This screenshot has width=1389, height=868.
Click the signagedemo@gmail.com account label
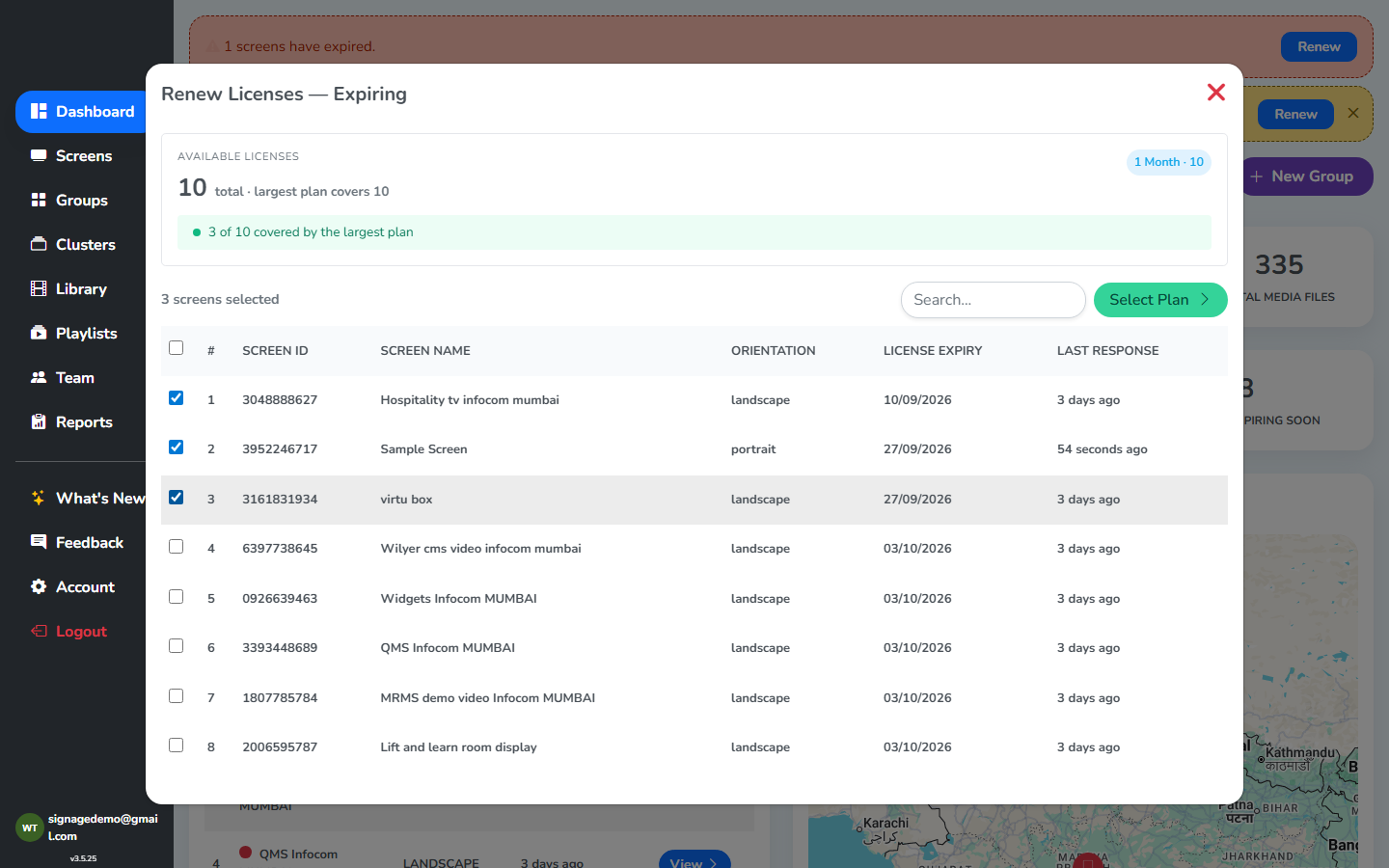click(102, 827)
